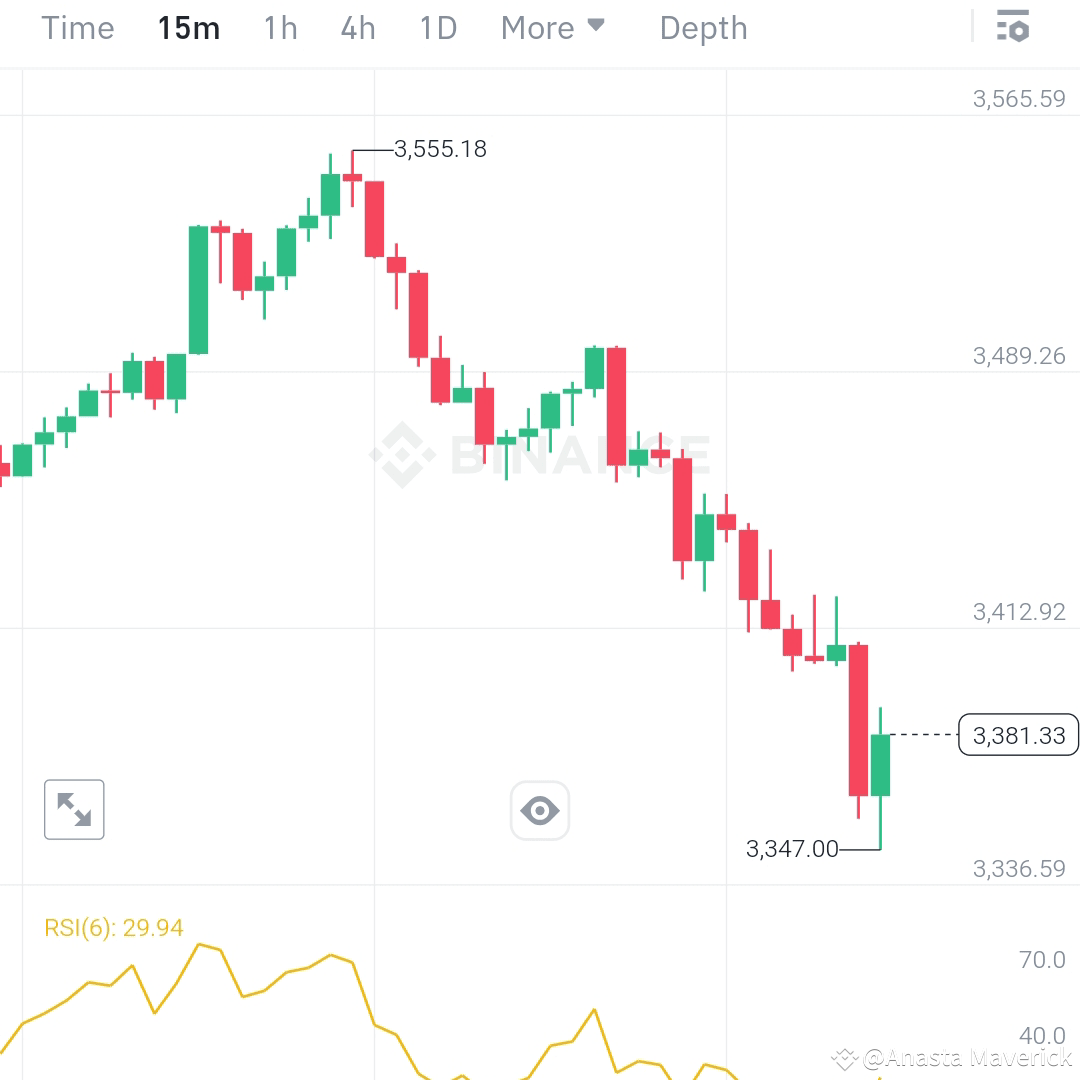
Task: Switch to the Depth view
Action: tap(703, 28)
